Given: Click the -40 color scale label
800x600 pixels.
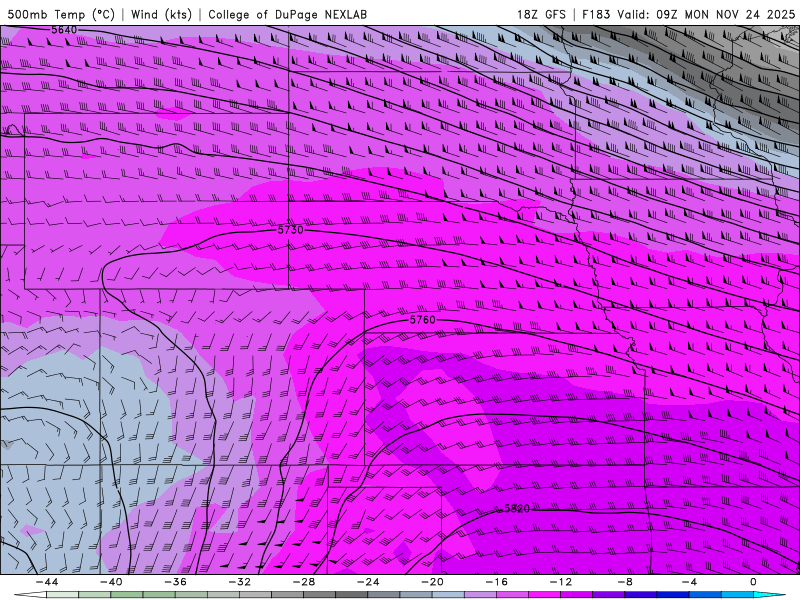Looking at the screenshot, I should point(111,582).
